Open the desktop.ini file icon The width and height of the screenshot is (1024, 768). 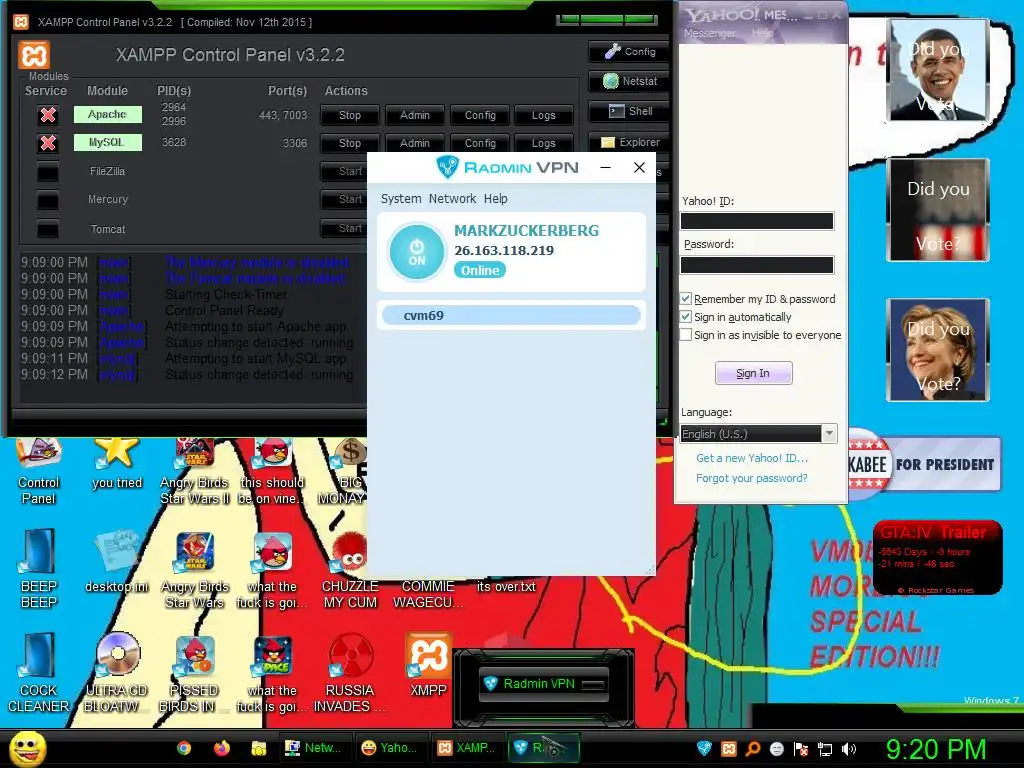116,562
